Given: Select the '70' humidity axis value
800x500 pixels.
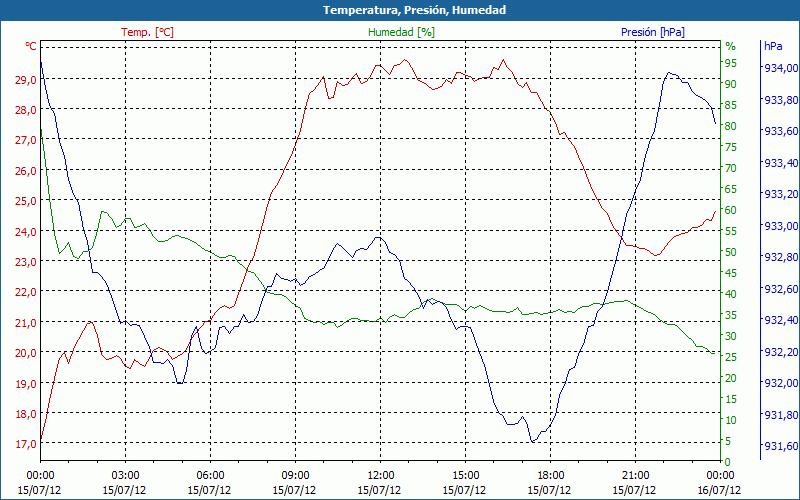Looking at the screenshot, I should pos(731,168).
